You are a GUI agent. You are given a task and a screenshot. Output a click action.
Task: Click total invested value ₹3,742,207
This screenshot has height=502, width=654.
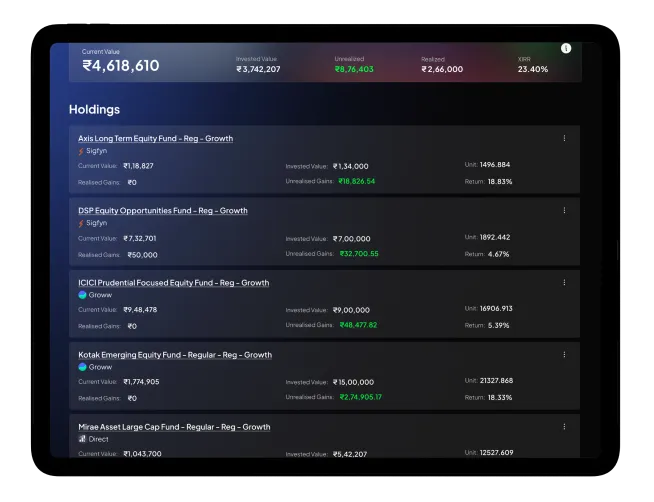coord(258,69)
